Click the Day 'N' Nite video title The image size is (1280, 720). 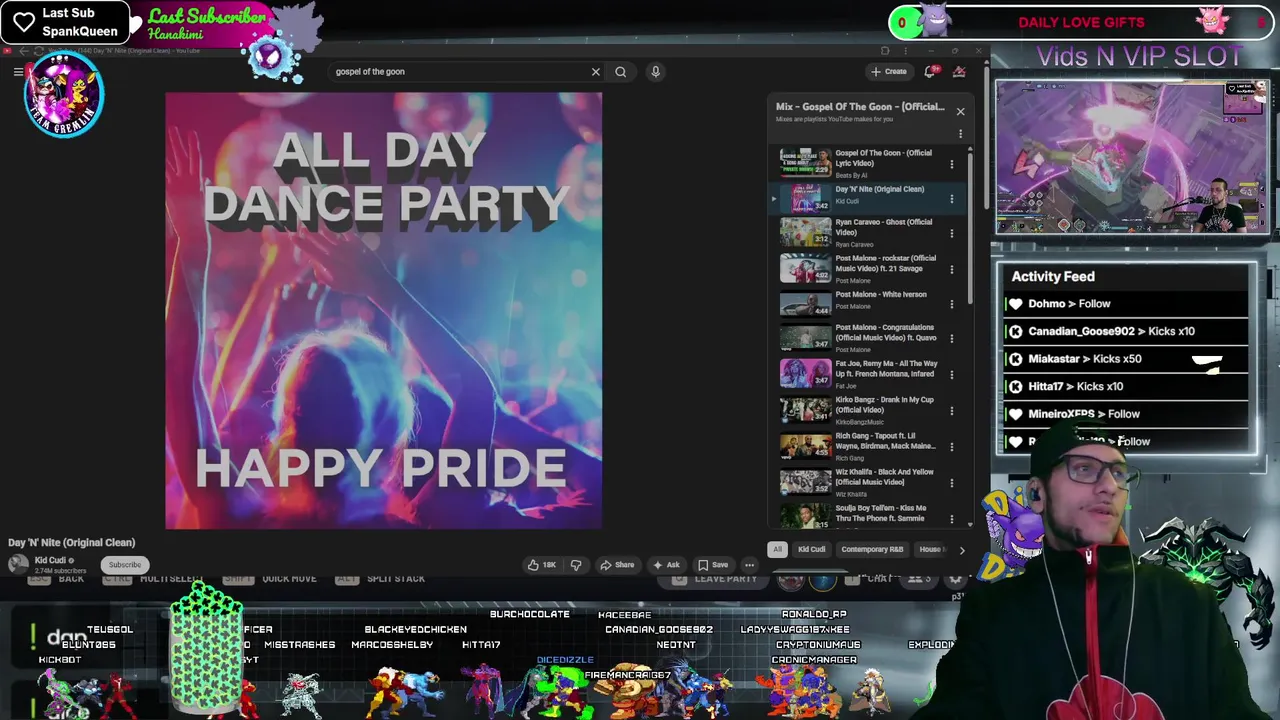click(71, 543)
